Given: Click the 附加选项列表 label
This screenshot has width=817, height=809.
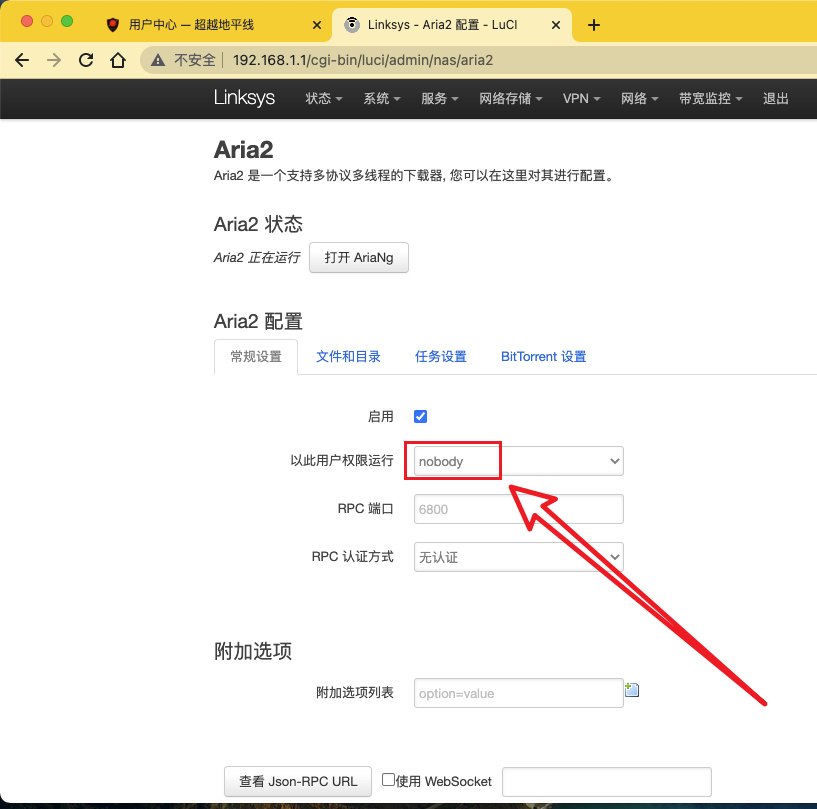Looking at the screenshot, I should pos(355,692).
